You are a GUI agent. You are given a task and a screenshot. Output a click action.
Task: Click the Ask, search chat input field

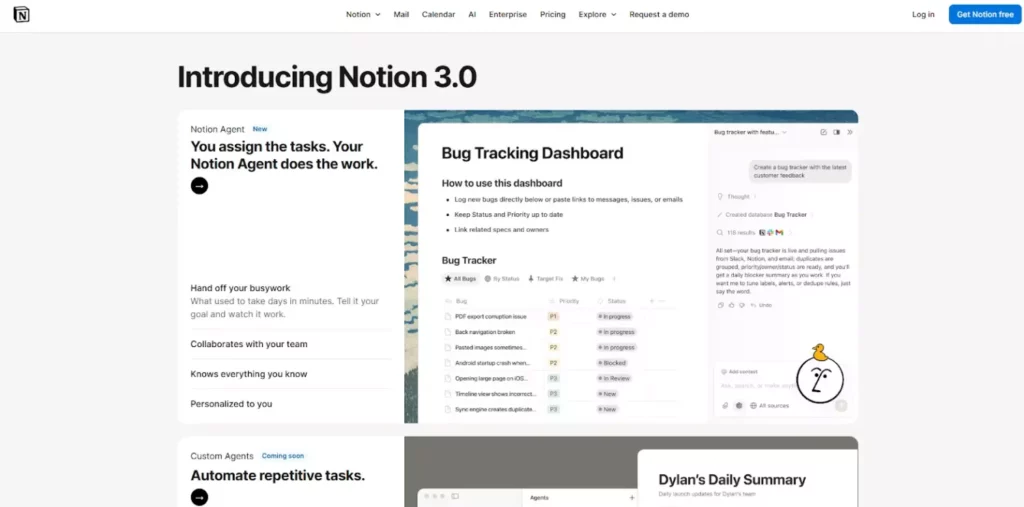click(x=758, y=386)
